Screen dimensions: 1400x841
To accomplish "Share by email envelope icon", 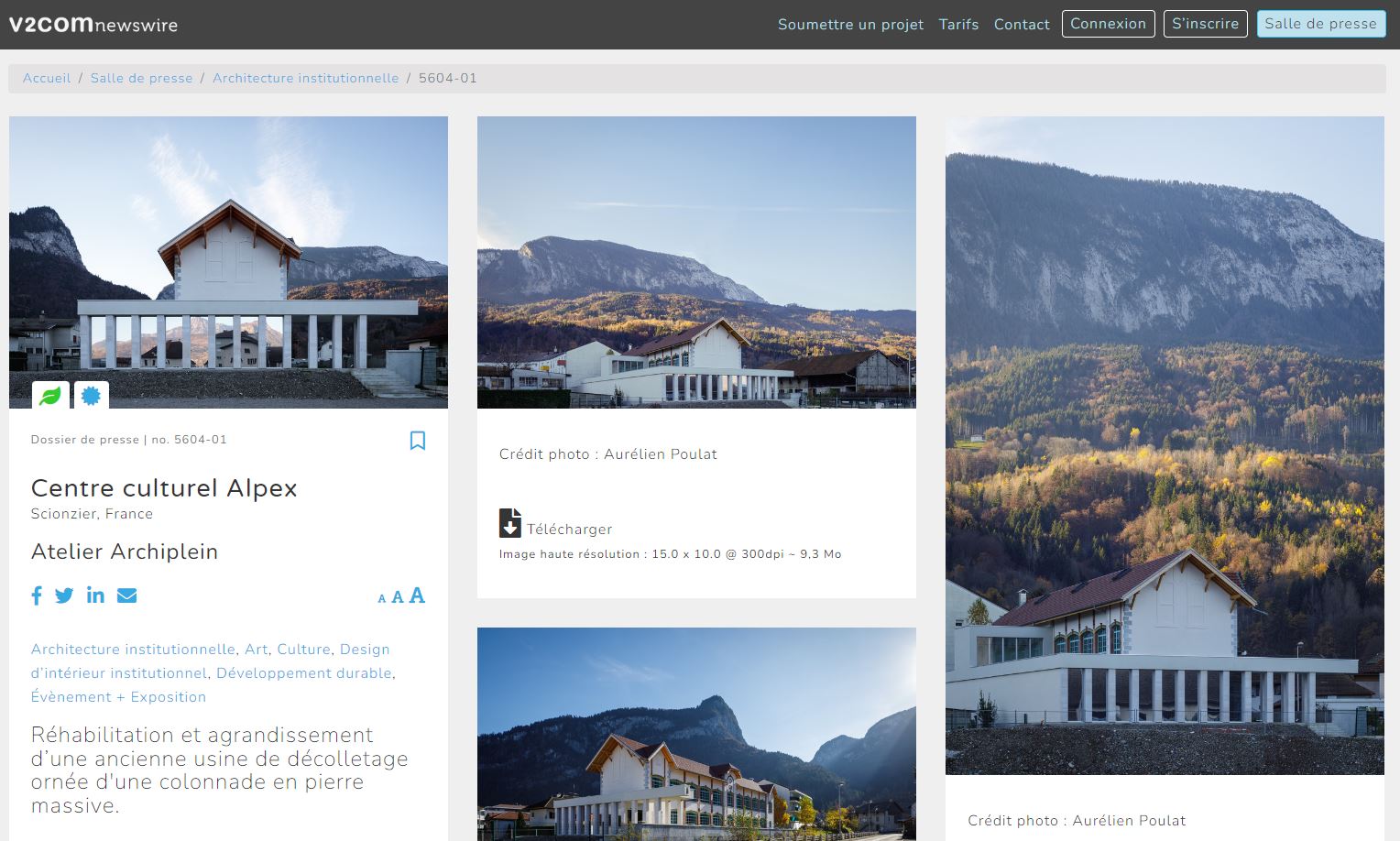I will [x=127, y=595].
